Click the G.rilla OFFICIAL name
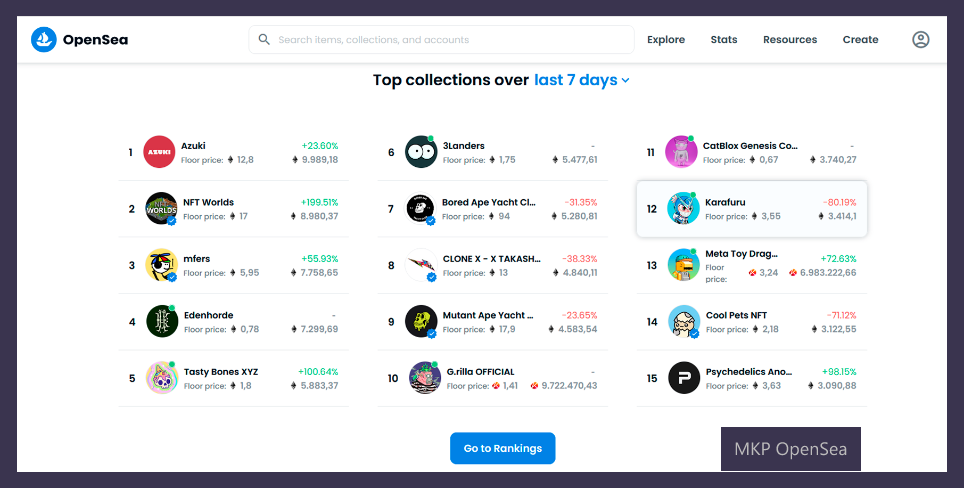964x488 pixels. click(481, 372)
